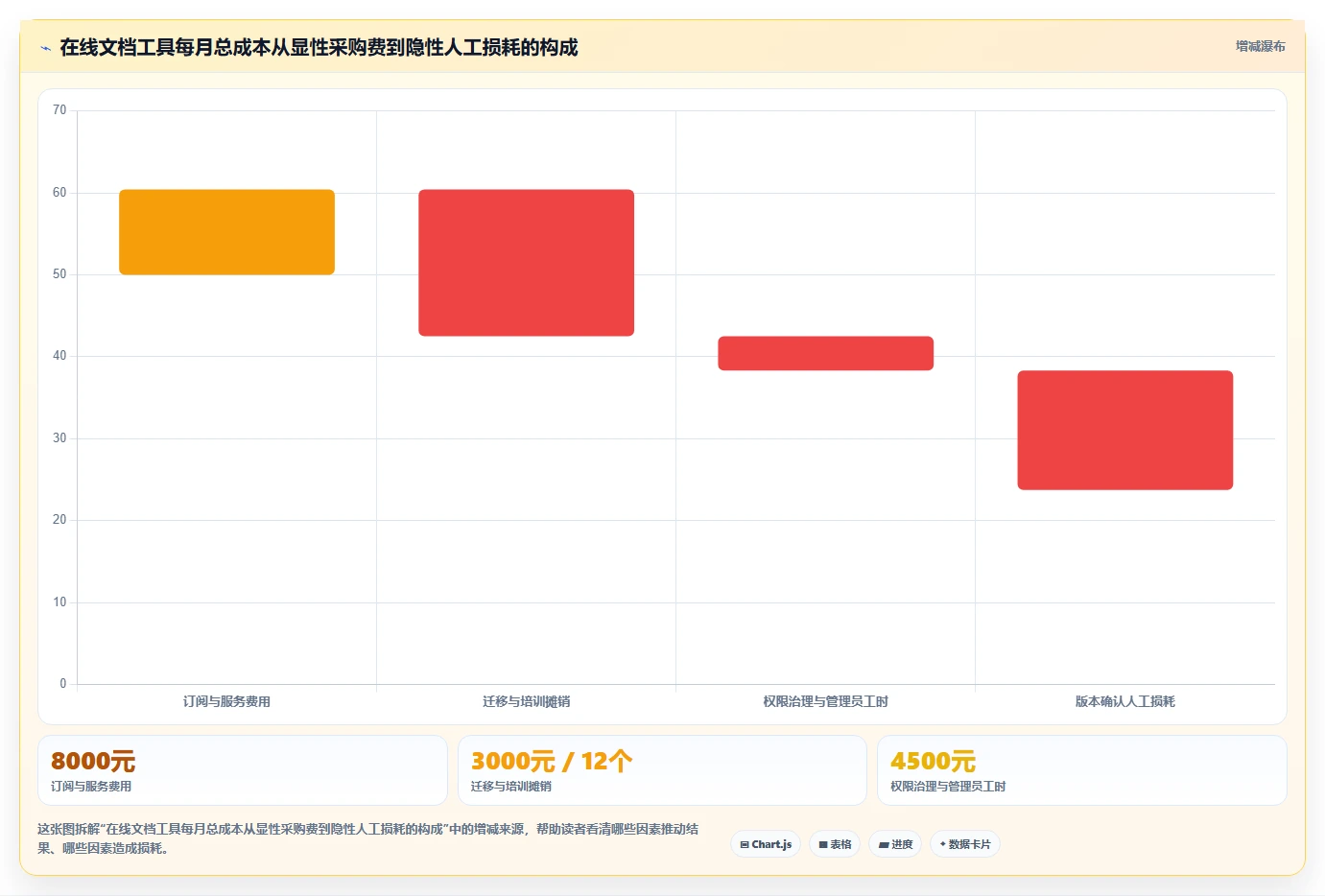The height and width of the screenshot is (896, 1325).
Task: Click the icon before the chart title
Action: [45, 48]
